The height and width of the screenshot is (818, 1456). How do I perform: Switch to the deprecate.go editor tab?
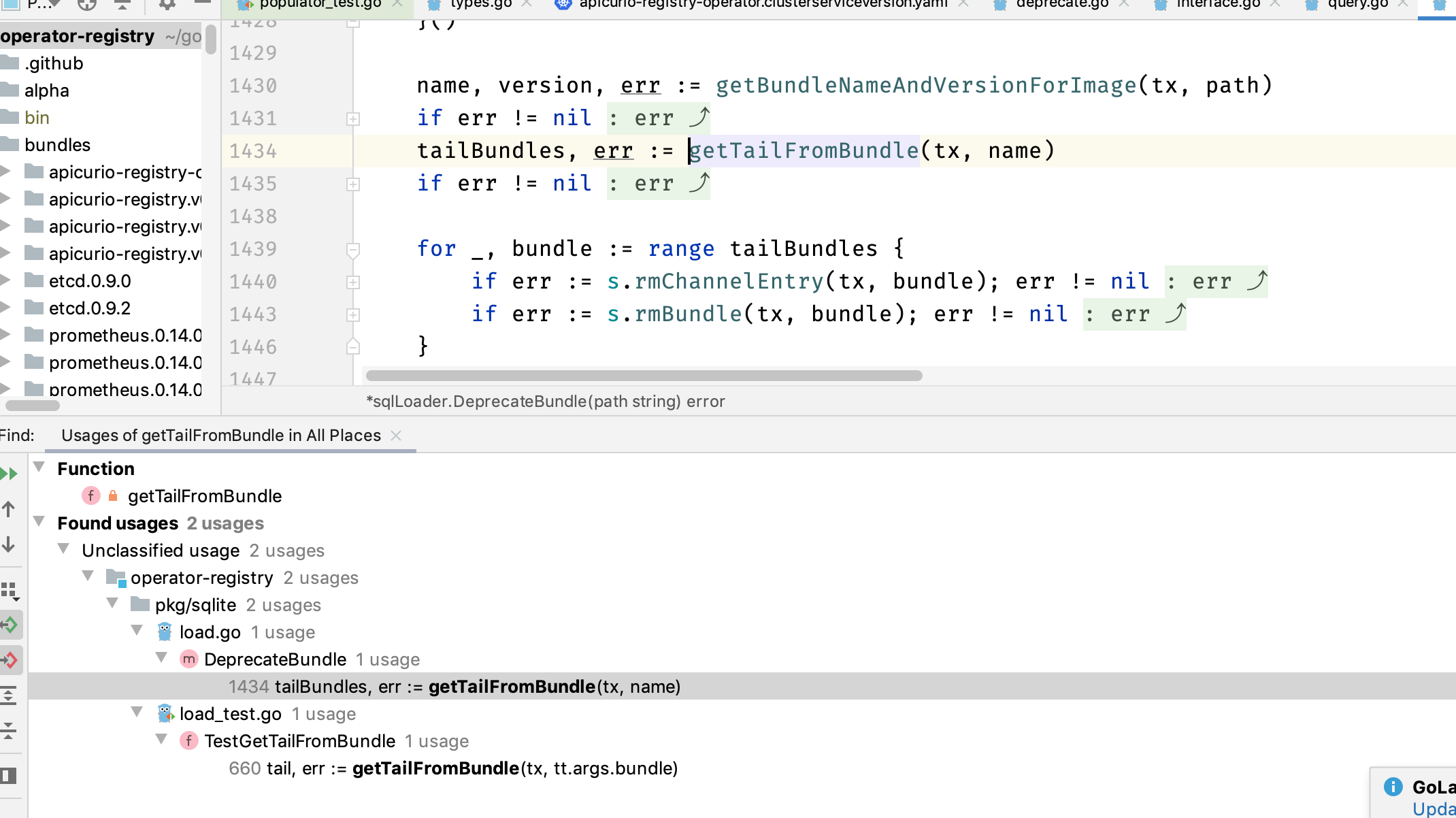tap(1061, 5)
